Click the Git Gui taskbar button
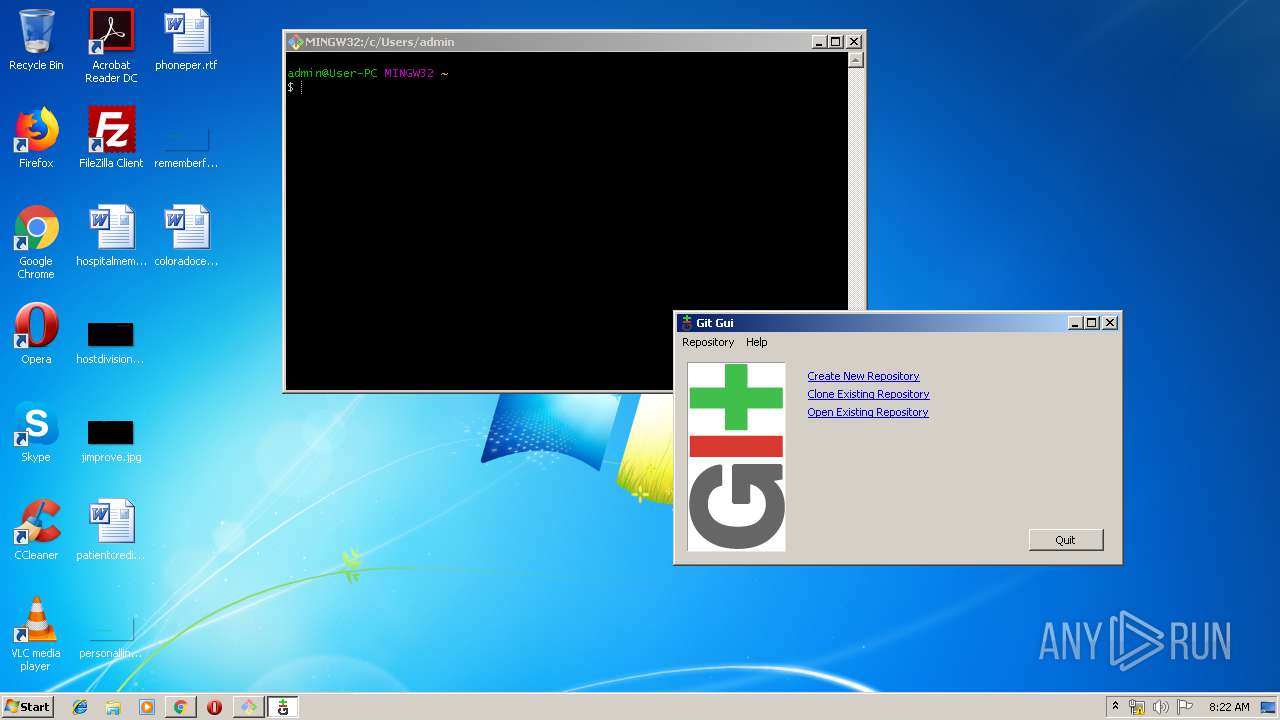The width and height of the screenshot is (1280, 720). point(283,707)
